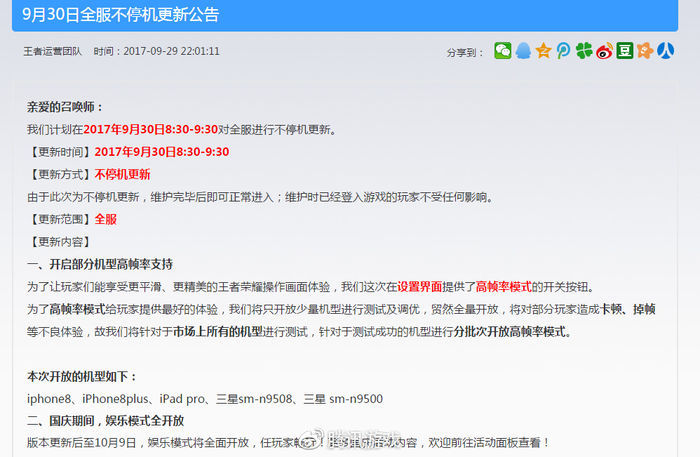Select the author text 王者运营团队

coord(53,51)
